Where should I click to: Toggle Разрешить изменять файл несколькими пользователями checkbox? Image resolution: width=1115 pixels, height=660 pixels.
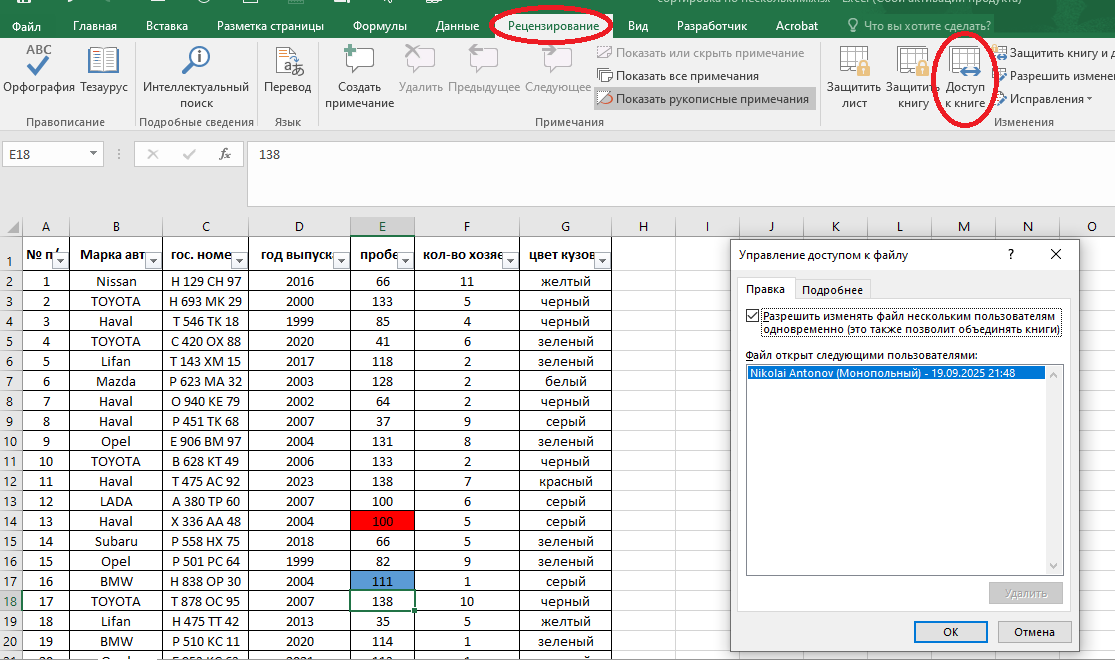(752, 316)
